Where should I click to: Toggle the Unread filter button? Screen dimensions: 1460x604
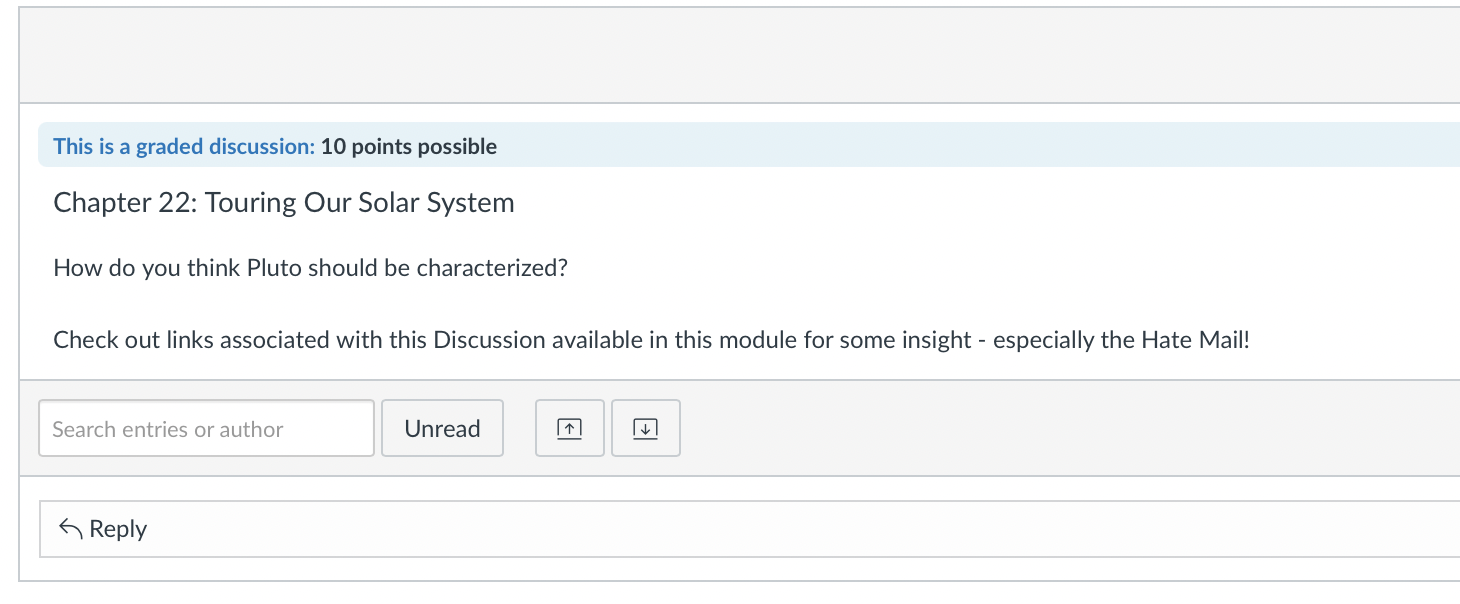[x=442, y=429]
